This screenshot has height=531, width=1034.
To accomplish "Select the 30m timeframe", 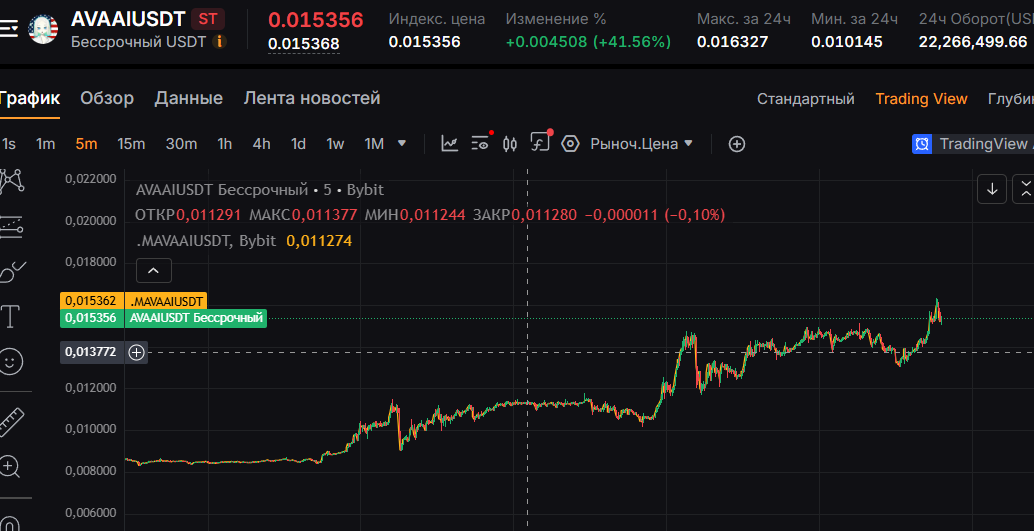I will [x=181, y=144].
